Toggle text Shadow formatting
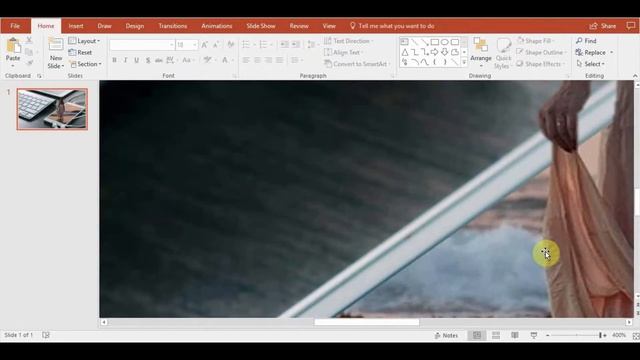 148,60
